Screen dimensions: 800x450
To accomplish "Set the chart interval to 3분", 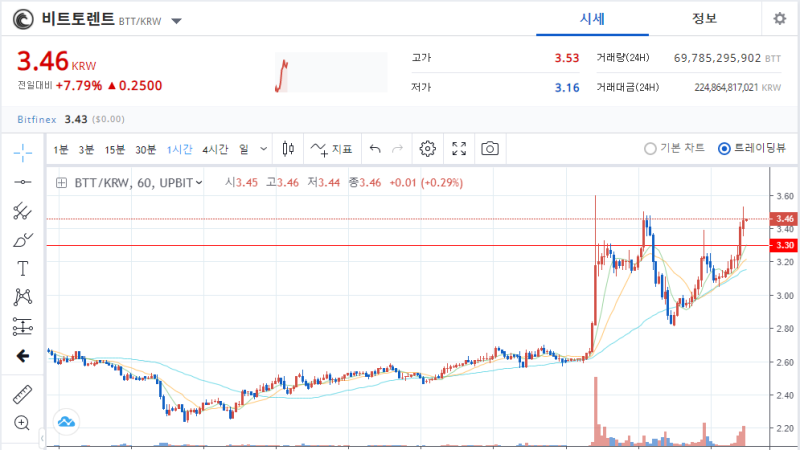I will (x=86, y=149).
